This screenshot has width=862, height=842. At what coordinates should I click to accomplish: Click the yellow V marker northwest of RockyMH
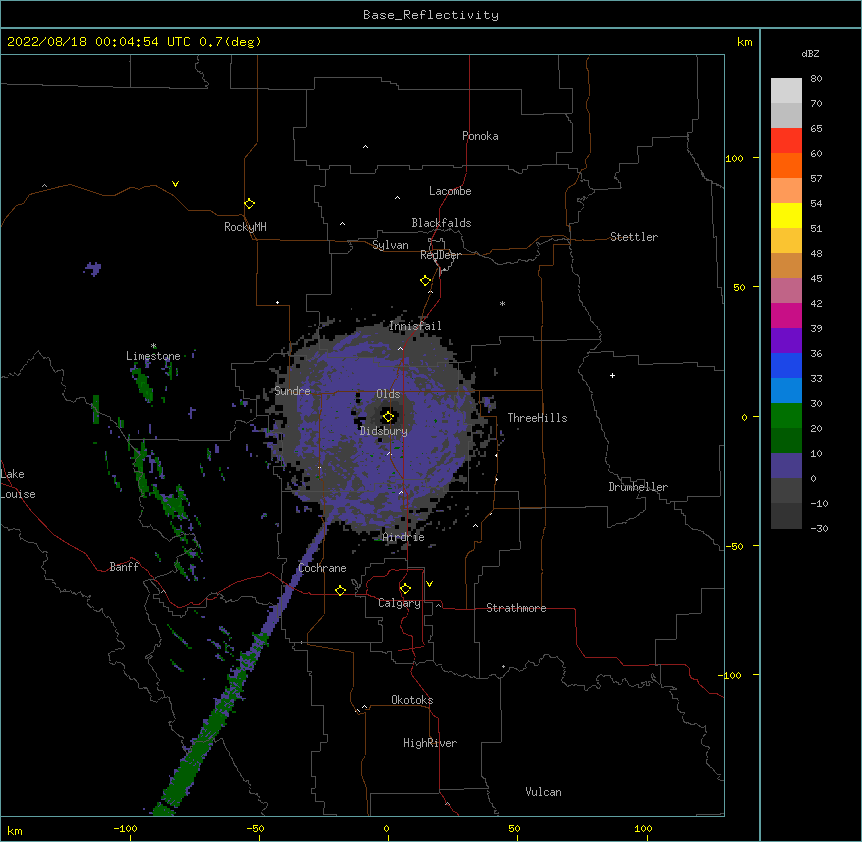175,184
